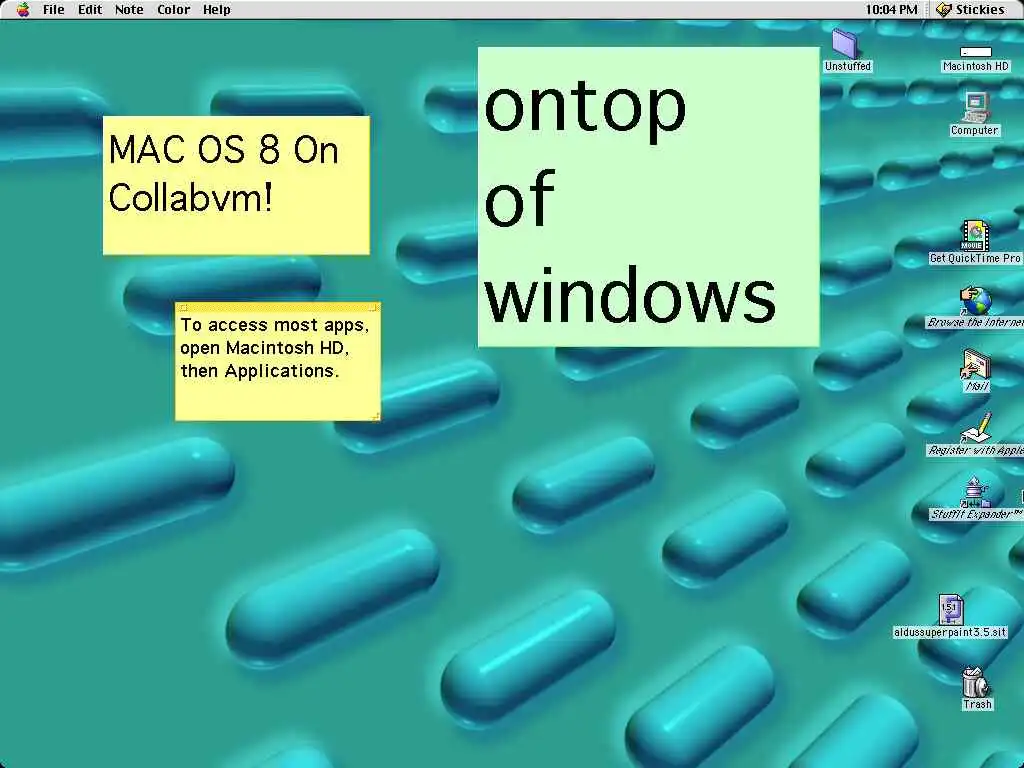Screen dimensions: 1024x768
Task: Open the Color menu
Action: 173,9
